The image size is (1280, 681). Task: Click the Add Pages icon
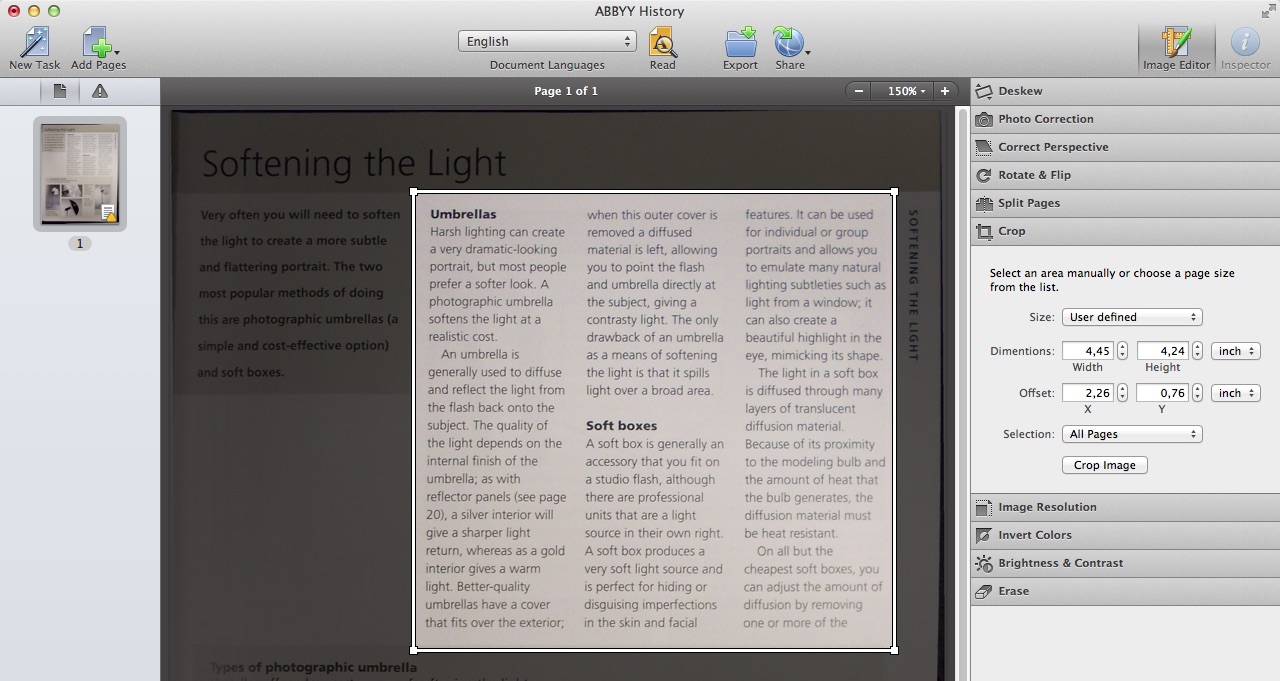[x=97, y=42]
